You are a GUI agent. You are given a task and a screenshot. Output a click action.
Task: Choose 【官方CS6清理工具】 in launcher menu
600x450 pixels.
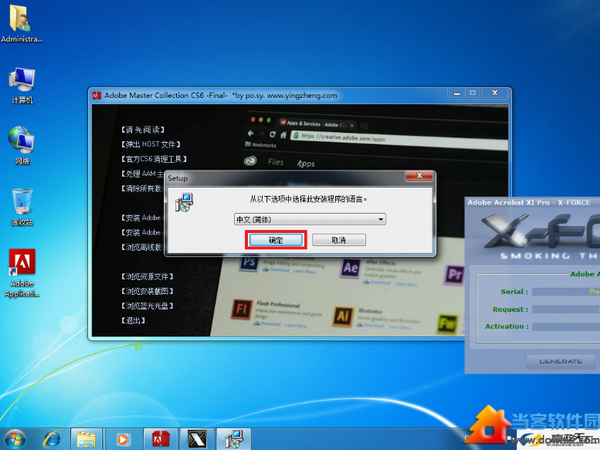(154, 159)
